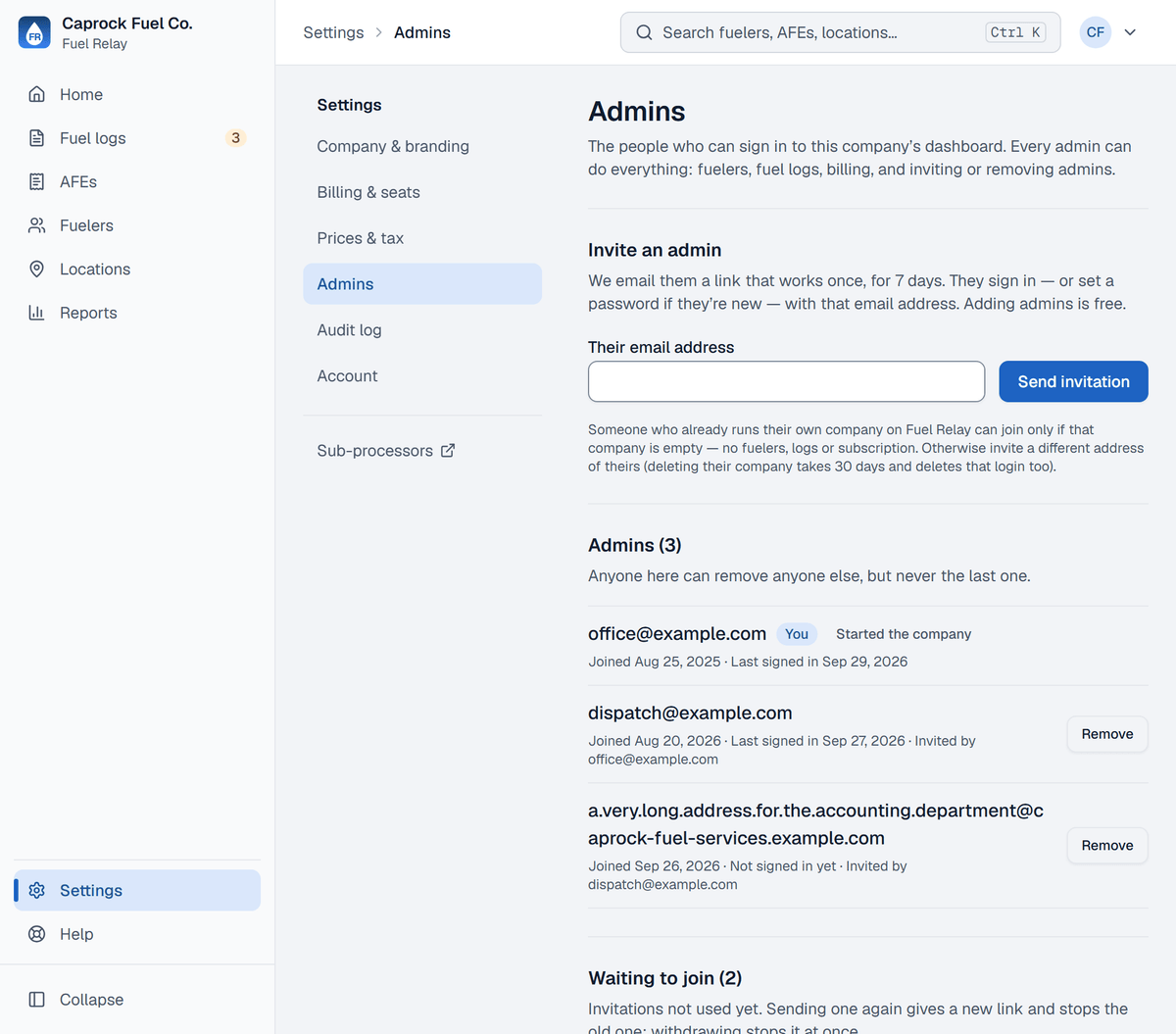
Task: Click the search magnifier icon
Action: (644, 32)
